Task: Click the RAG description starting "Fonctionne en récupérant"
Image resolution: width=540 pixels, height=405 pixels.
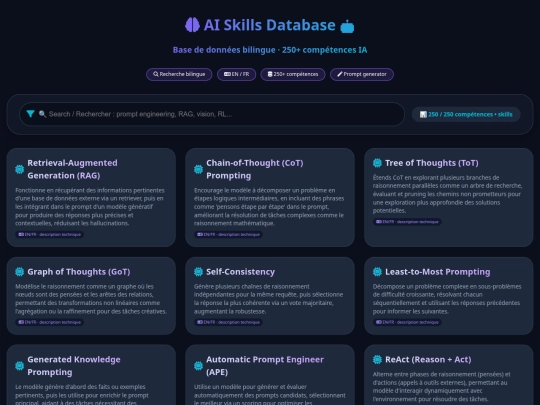Action: point(90,207)
